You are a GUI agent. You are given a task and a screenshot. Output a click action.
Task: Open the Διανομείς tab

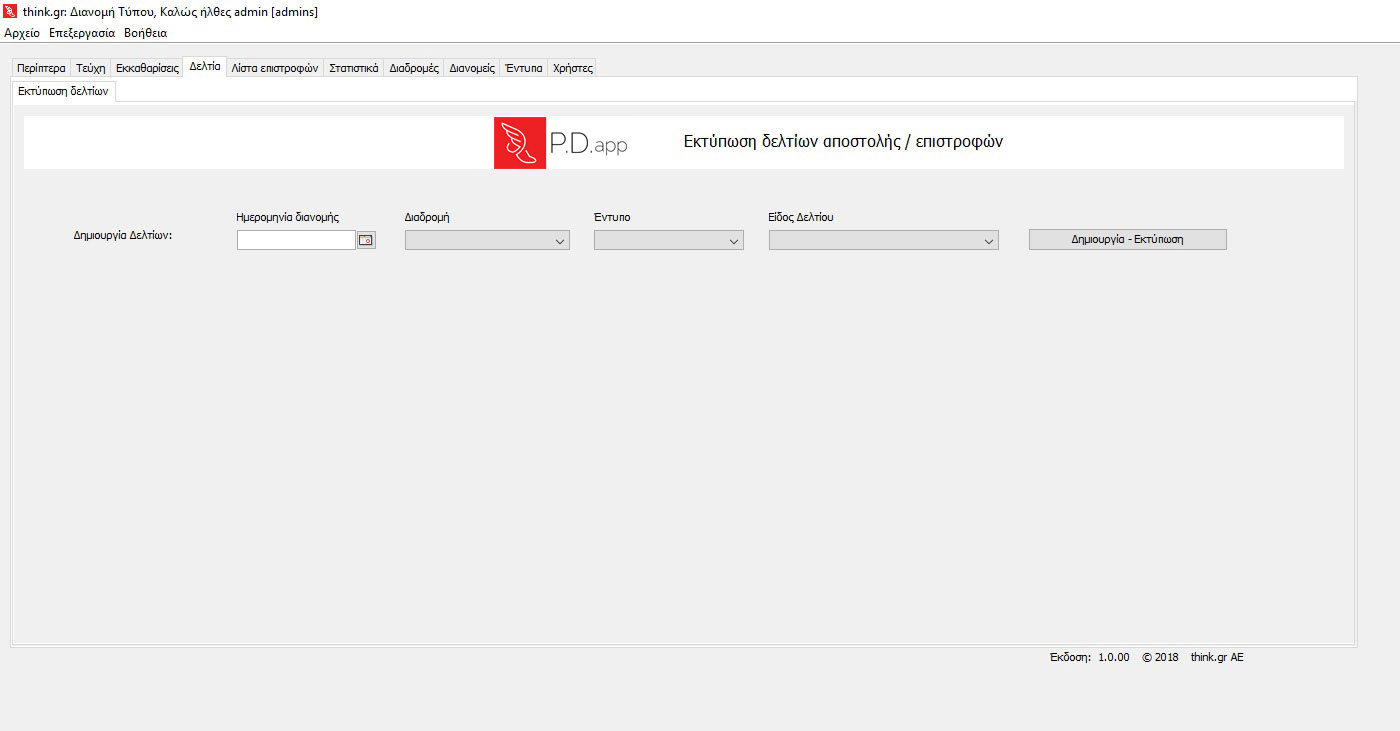point(472,68)
